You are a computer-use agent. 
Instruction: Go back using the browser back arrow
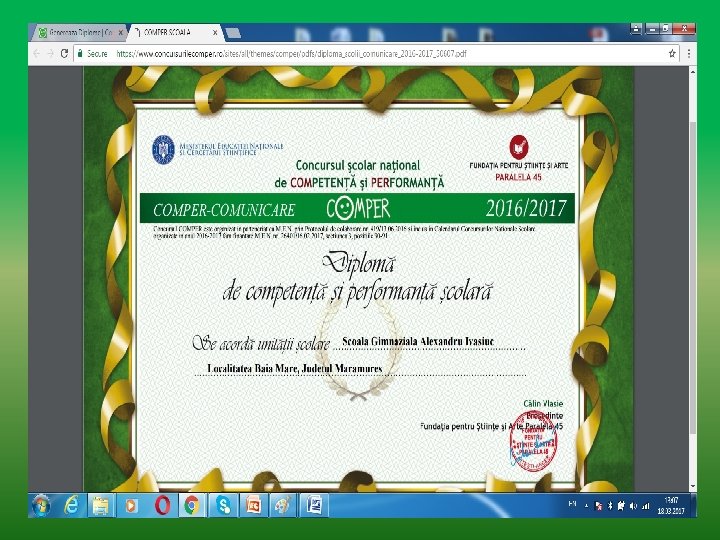37,53
